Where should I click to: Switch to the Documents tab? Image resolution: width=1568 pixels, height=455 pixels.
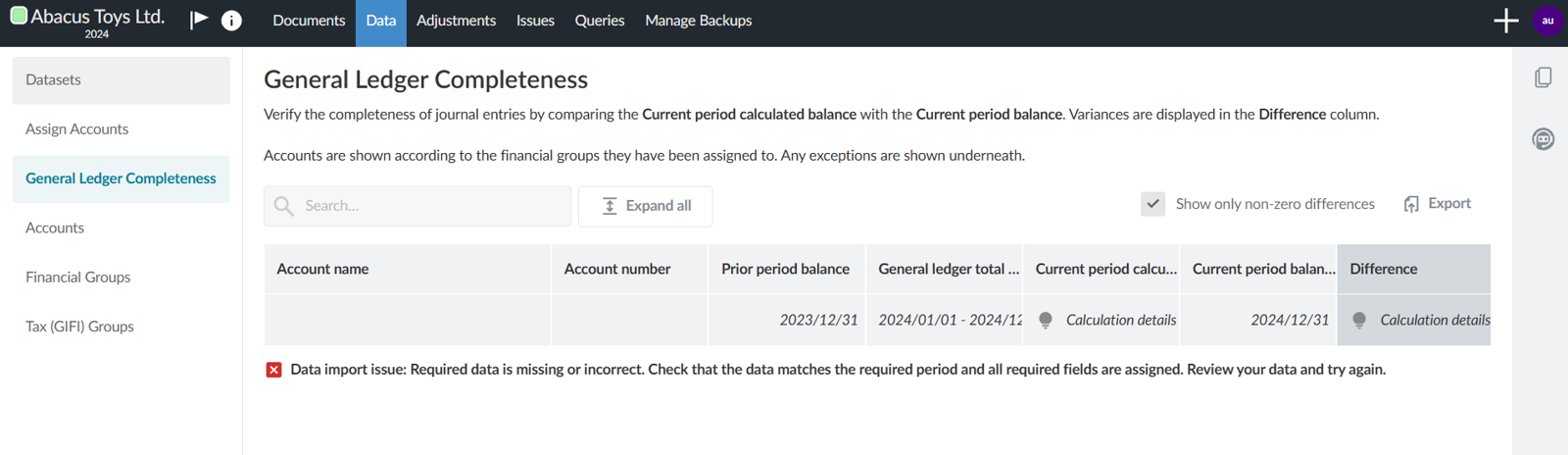(x=309, y=21)
